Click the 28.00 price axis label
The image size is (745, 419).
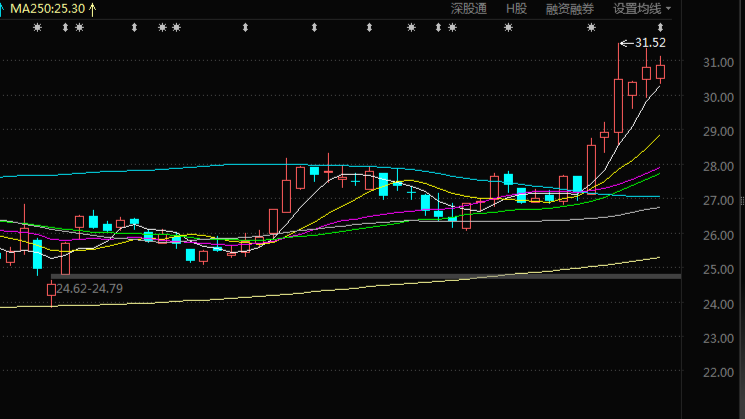click(718, 166)
